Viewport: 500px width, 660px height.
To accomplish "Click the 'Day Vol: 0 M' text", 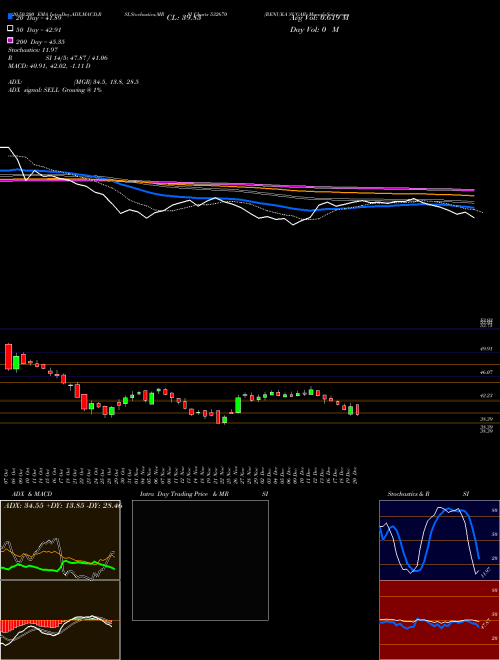I will pyautogui.click(x=314, y=29).
